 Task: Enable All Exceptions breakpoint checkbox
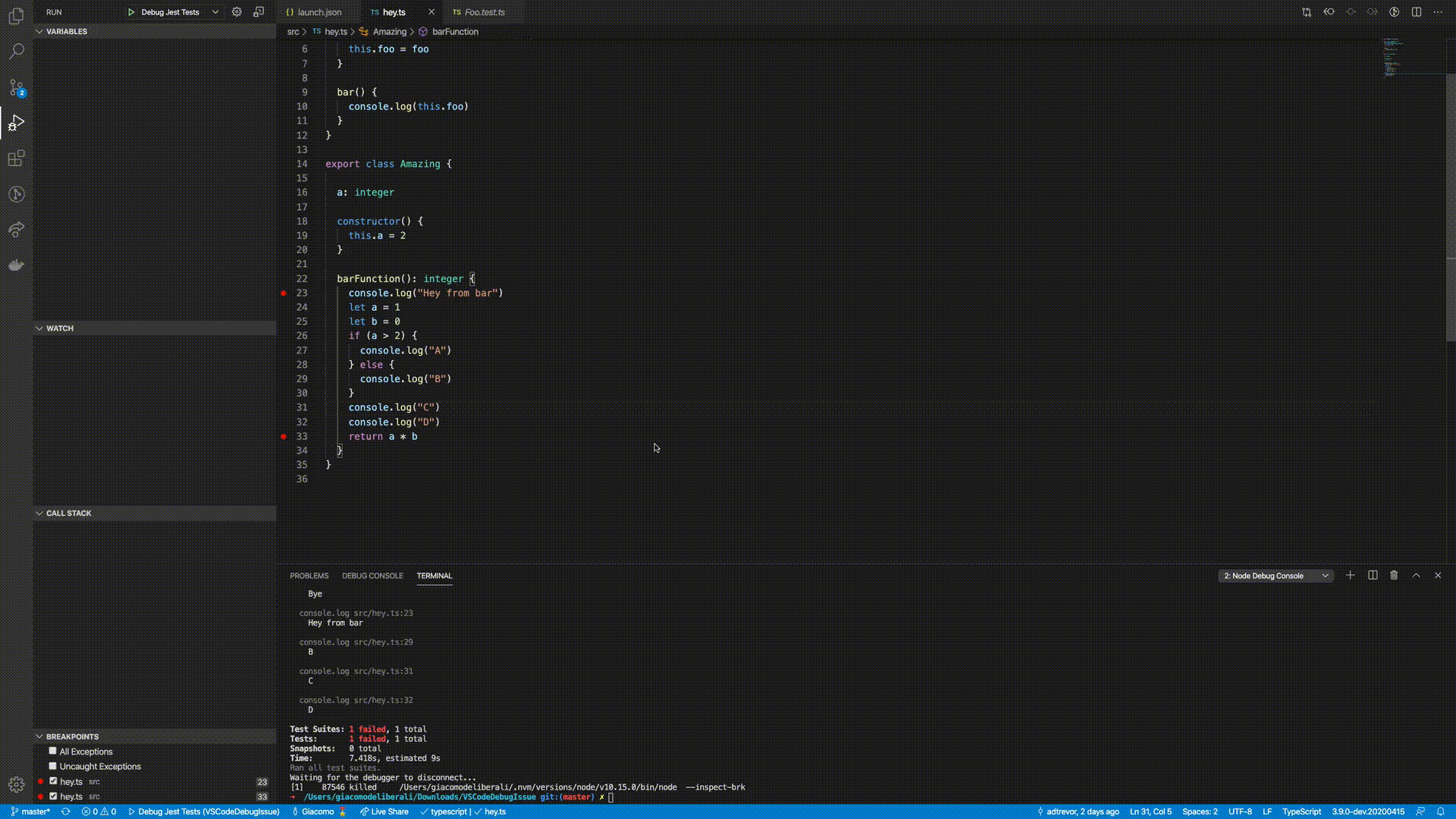53,751
